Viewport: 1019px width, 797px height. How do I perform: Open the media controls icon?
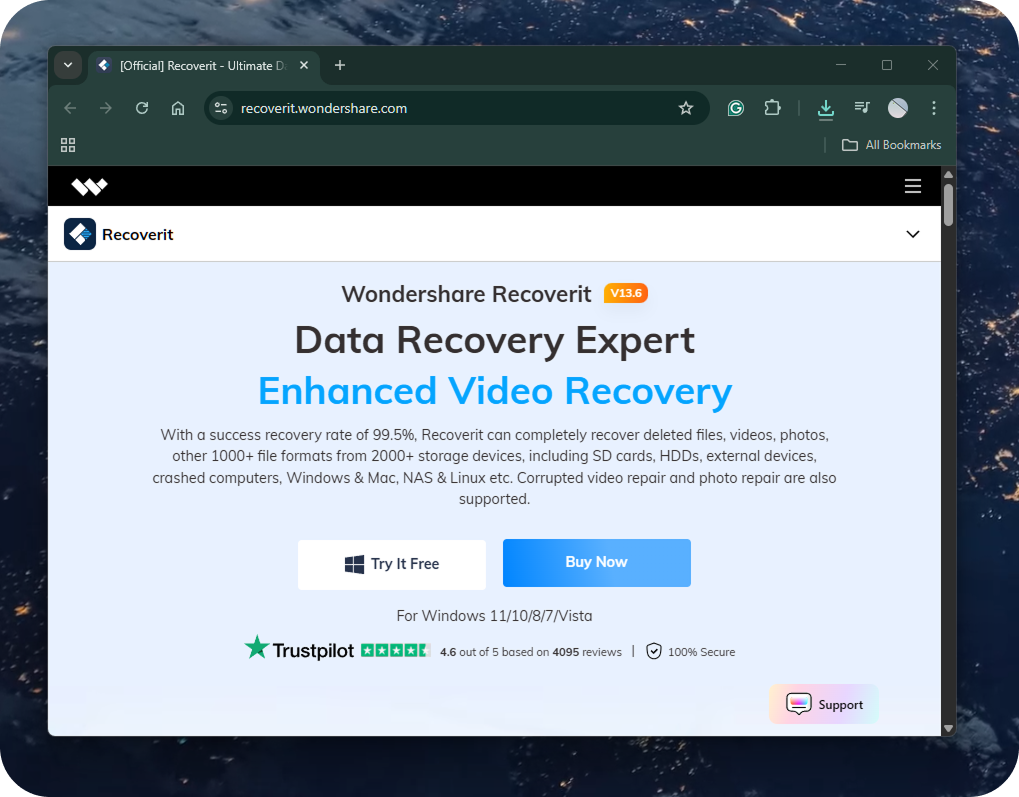point(862,108)
